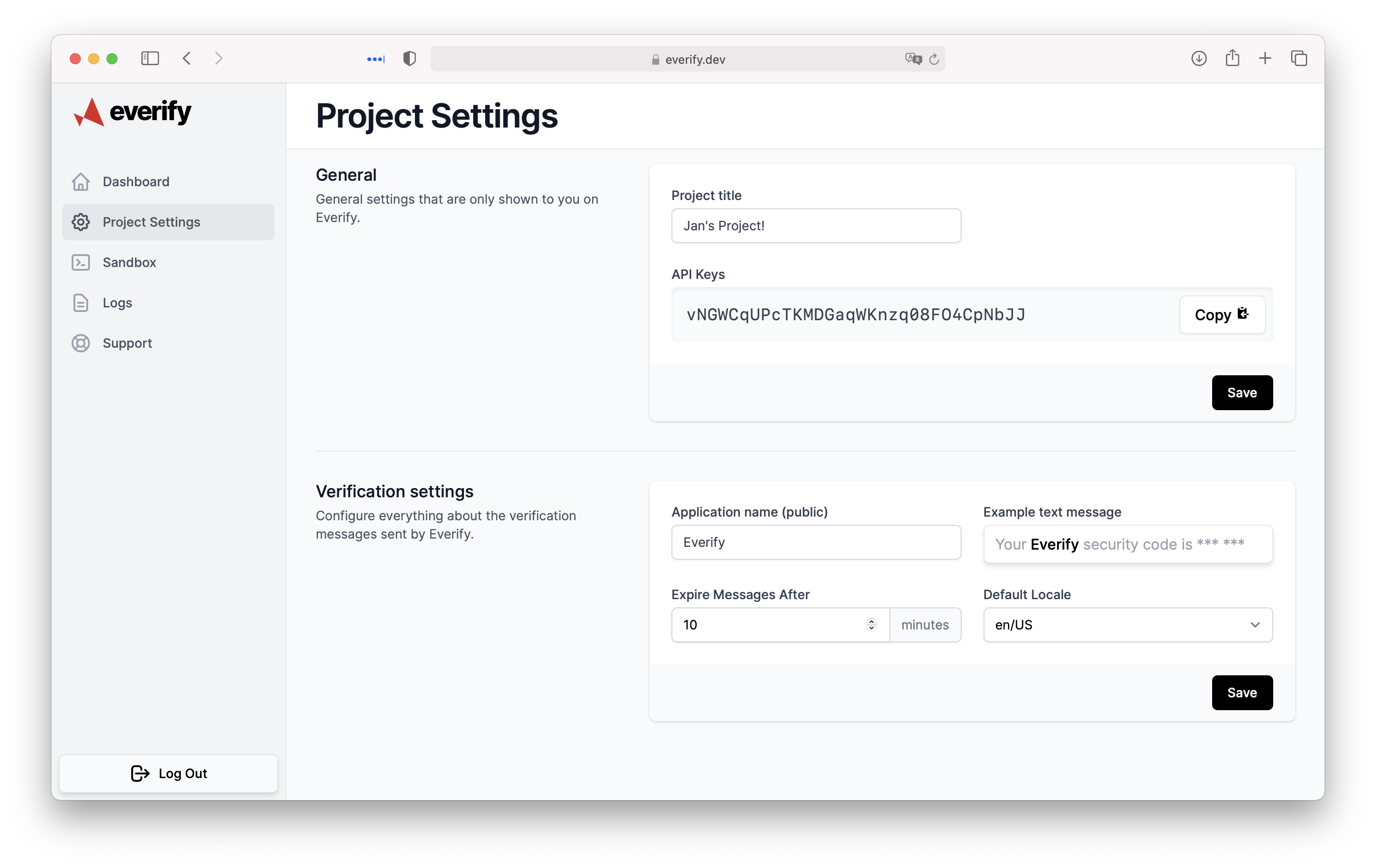Click the Logs document icon
The height and width of the screenshot is (868, 1376).
tap(81, 303)
